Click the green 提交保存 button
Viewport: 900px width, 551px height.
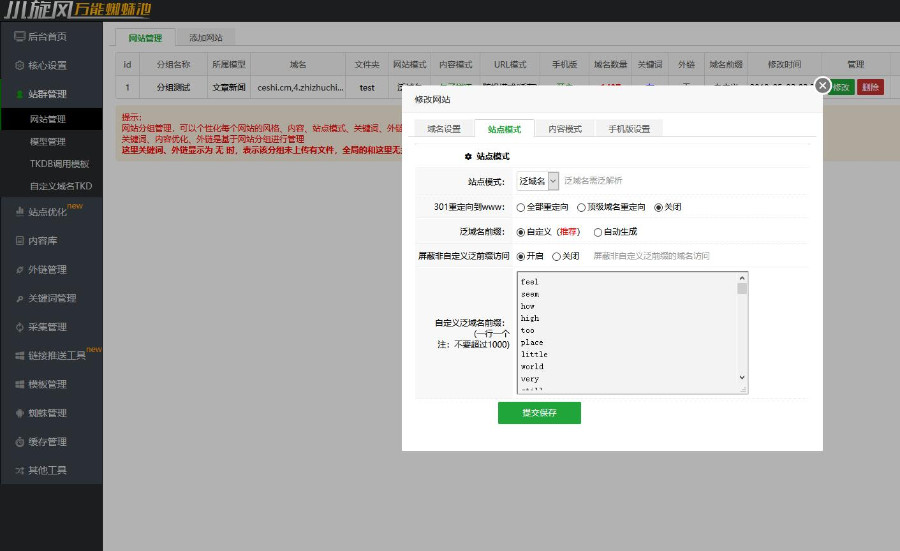point(539,413)
